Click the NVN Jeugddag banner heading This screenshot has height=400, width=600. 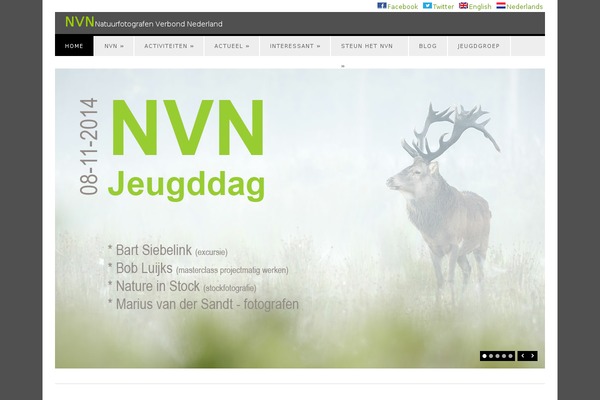pyautogui.click(x=187, y=149)
